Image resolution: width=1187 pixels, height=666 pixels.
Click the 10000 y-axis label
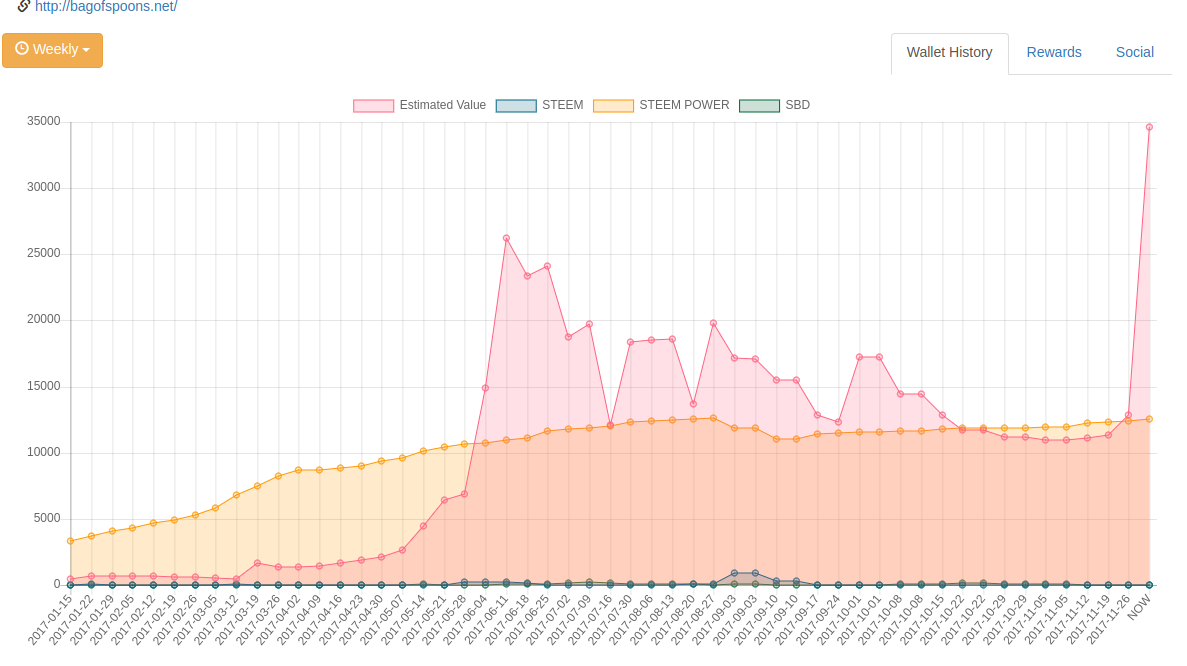43,452
